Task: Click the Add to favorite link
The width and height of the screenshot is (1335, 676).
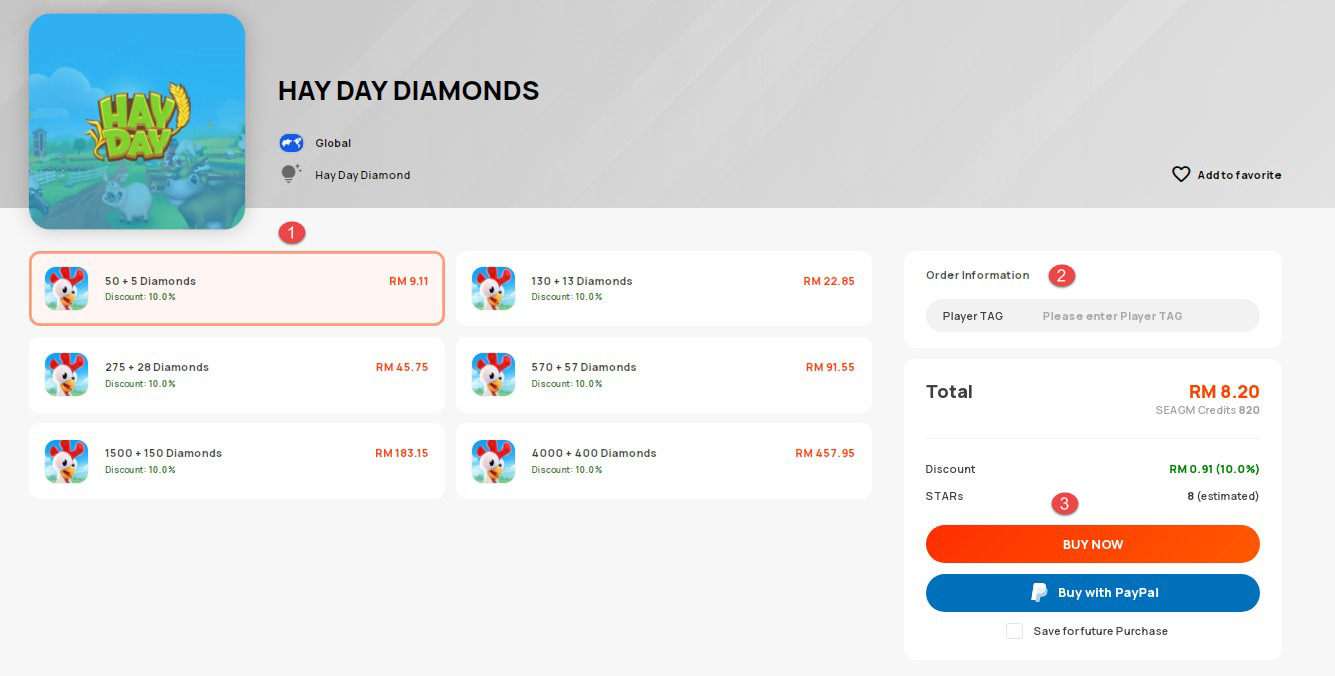Action: point(1226,174)
